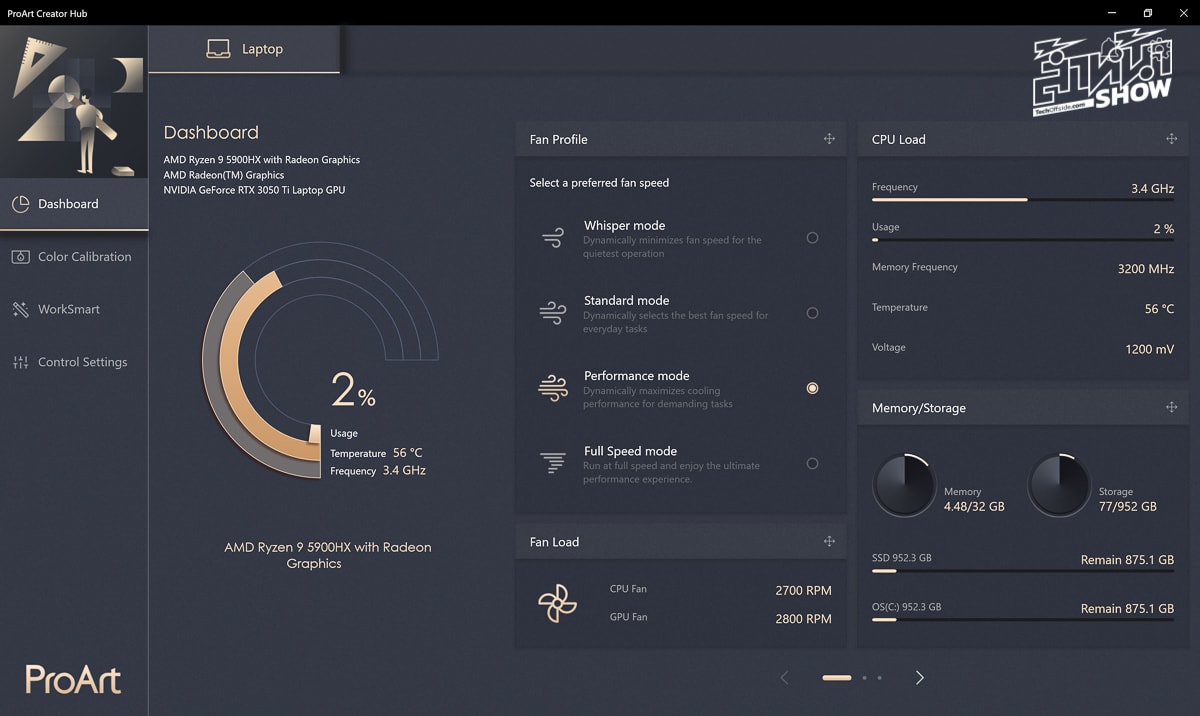This screenshot has width=1200, height=716.
Task: Click the CPU Frequency progress bar
Action: coord(1023,200)
